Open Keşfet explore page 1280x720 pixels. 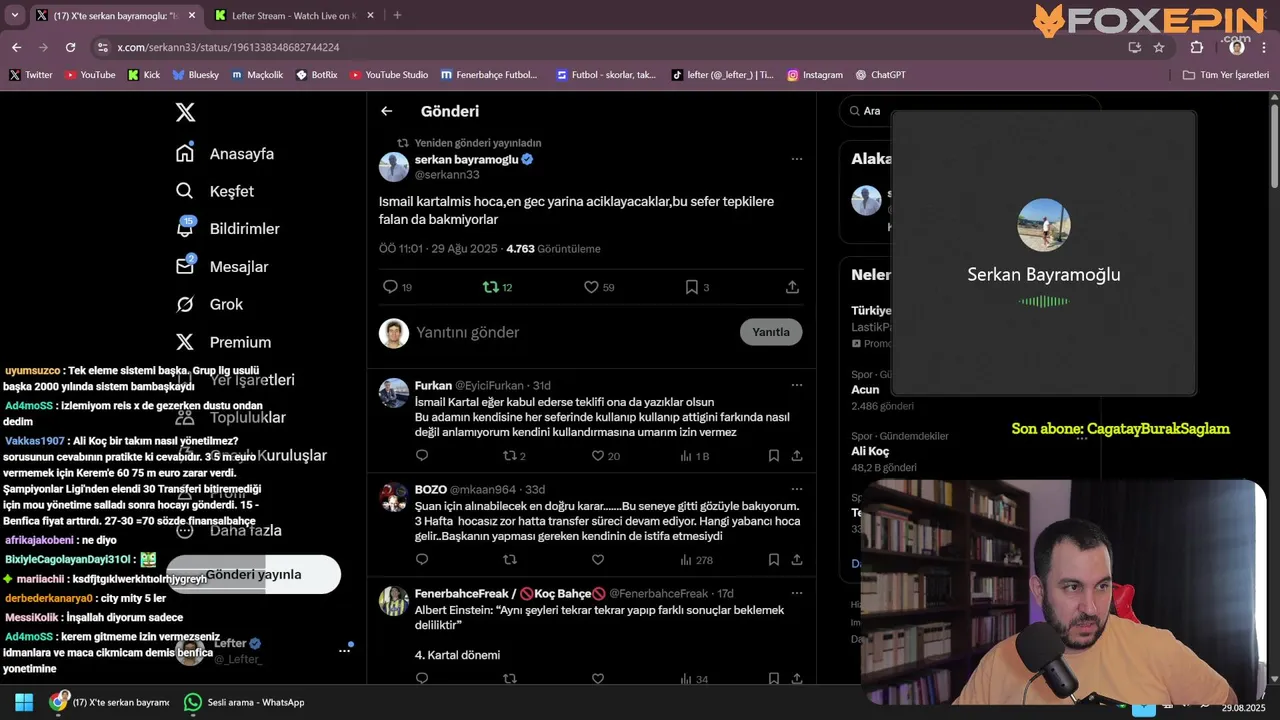(215, 191)
